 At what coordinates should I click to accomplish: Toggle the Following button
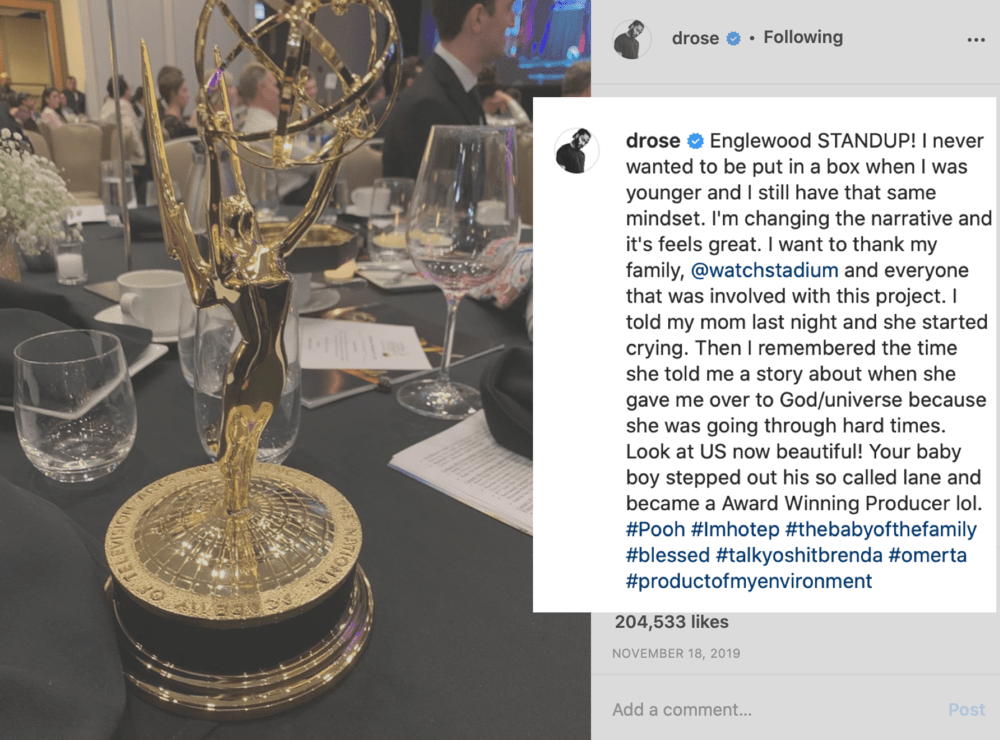pyautogui.click(x=803, y=38)
